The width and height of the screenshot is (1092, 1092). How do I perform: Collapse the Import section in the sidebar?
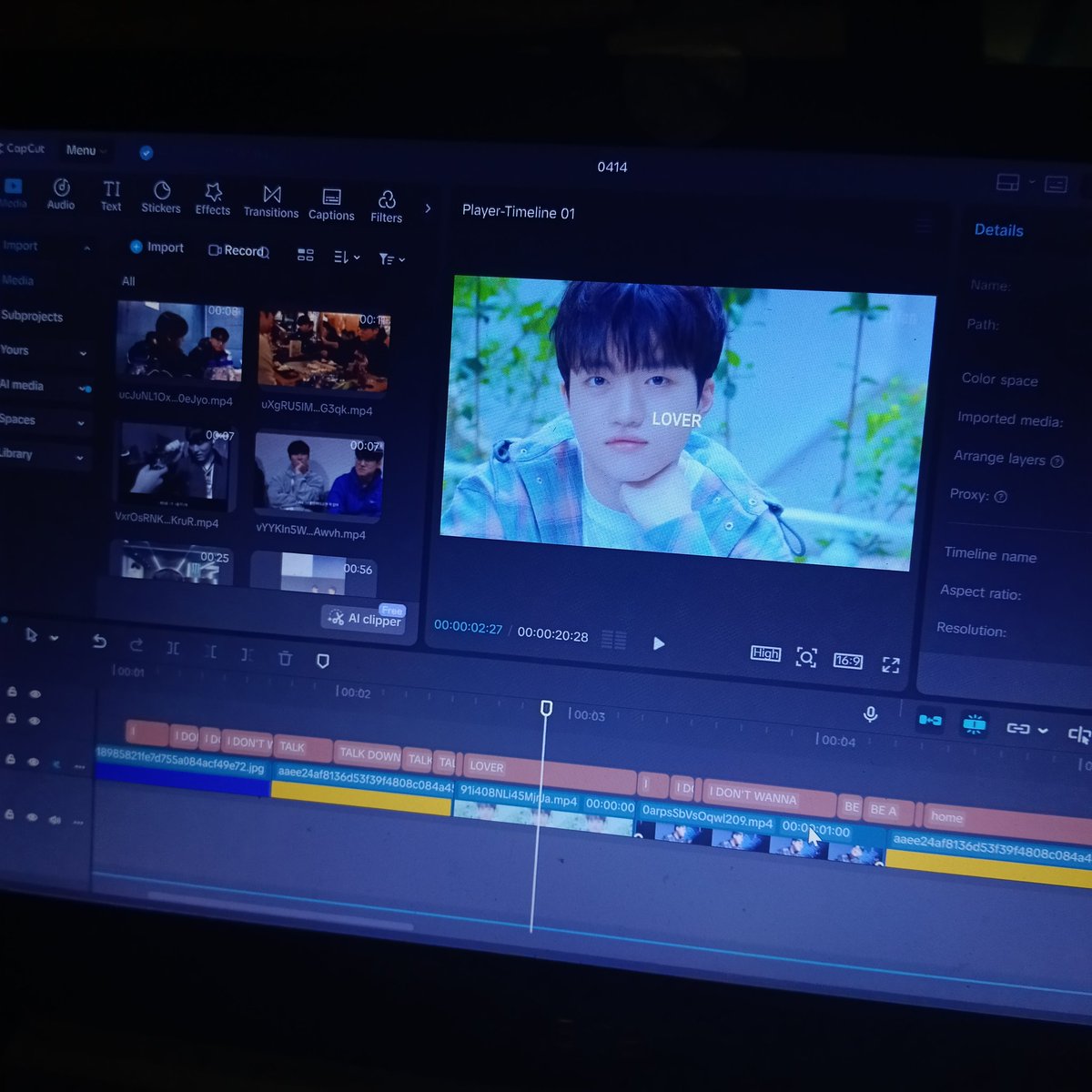point(87,248)
